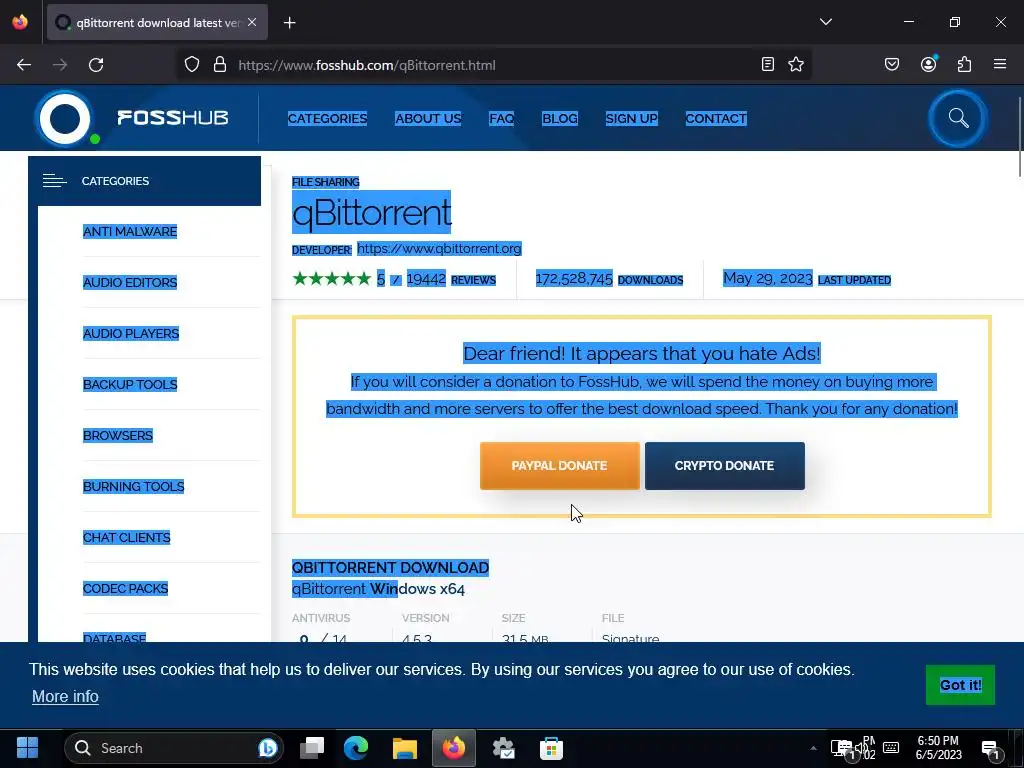Viewport: 1024px width, 768px height.
Task: Show hidden system tray icons
Action: [x=813, y=748]
